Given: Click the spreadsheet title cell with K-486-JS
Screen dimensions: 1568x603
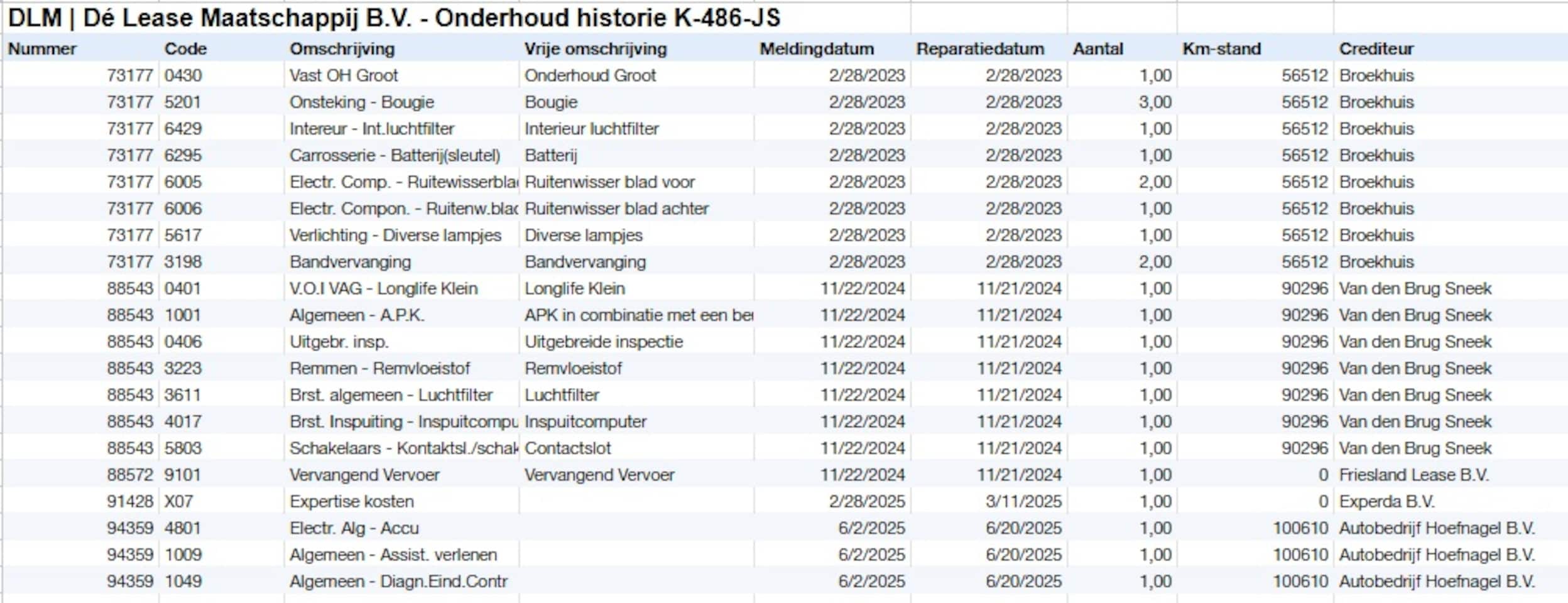Looking at the screenshot, I should click(393, 18).
